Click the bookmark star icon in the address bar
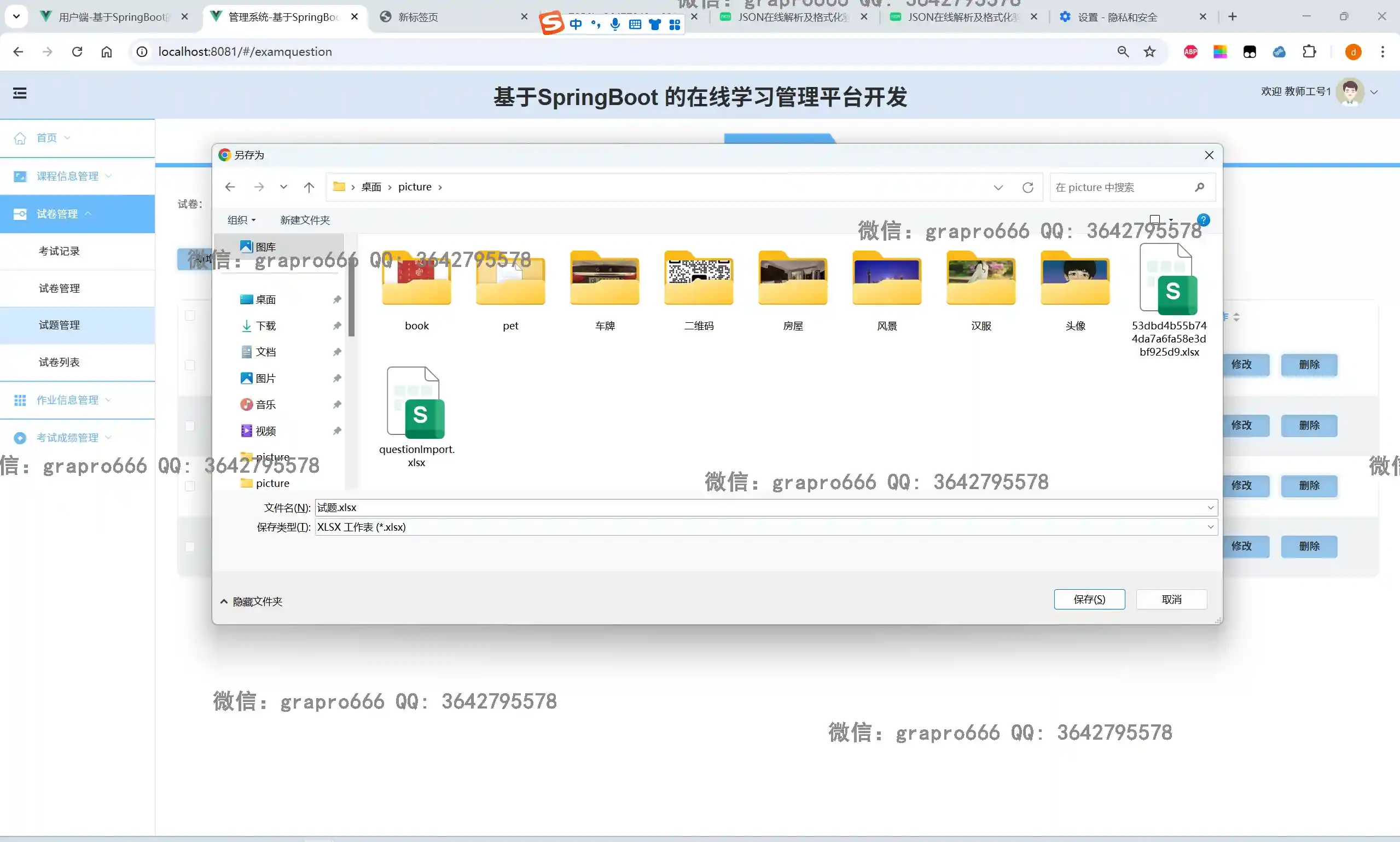The width and height of the screenshot is (1400, 842). click(1149, 51)
